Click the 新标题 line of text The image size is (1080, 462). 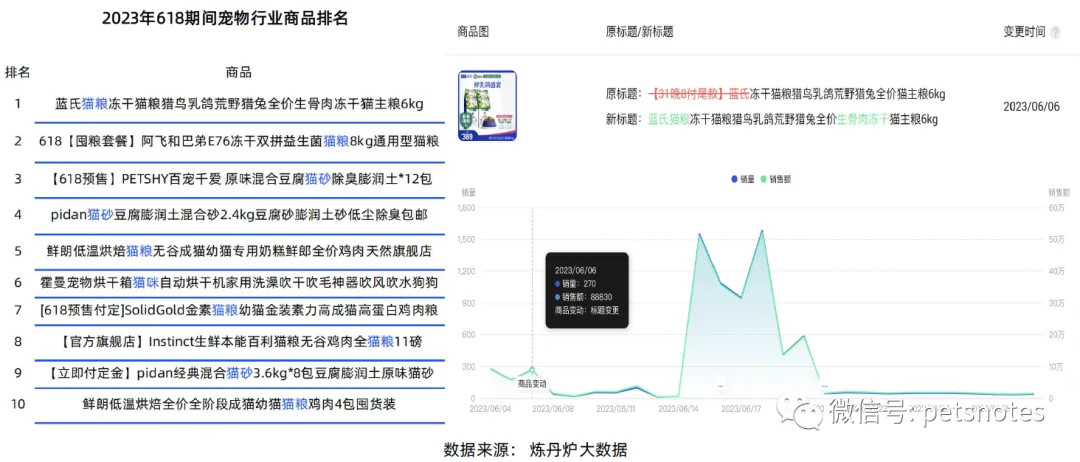pos(772,119)
